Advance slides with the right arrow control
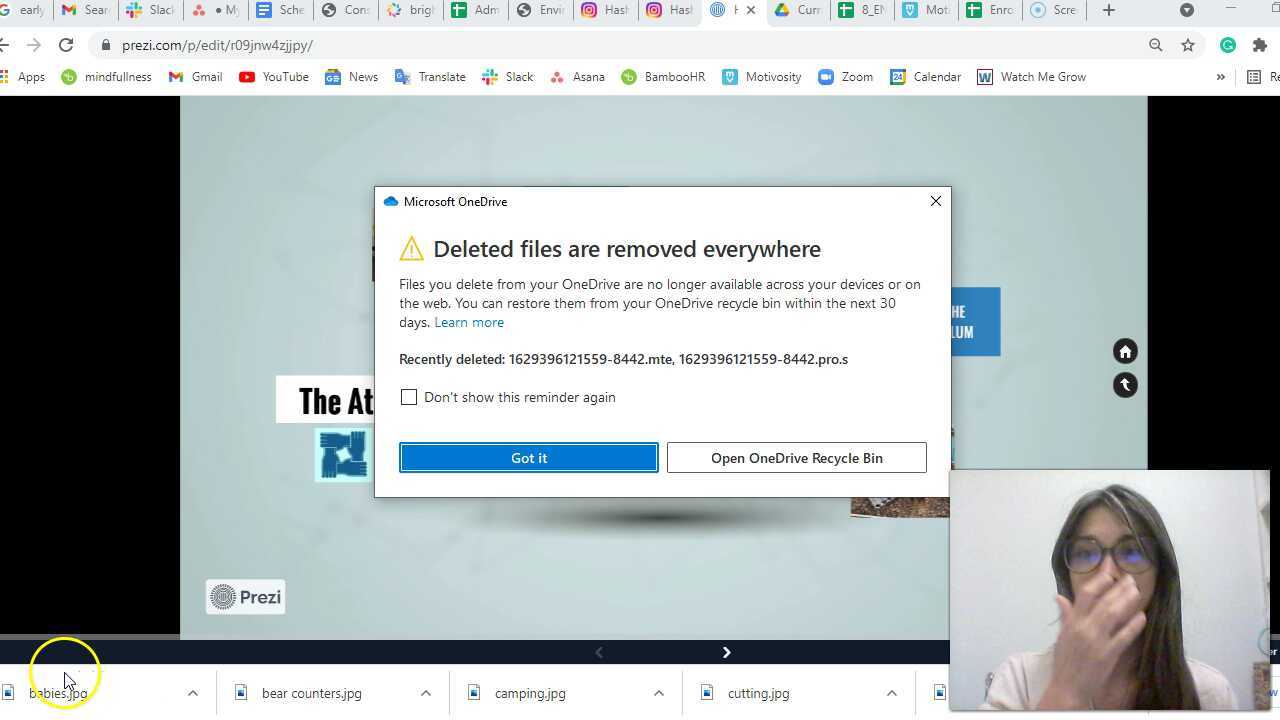 click(727, 652)
